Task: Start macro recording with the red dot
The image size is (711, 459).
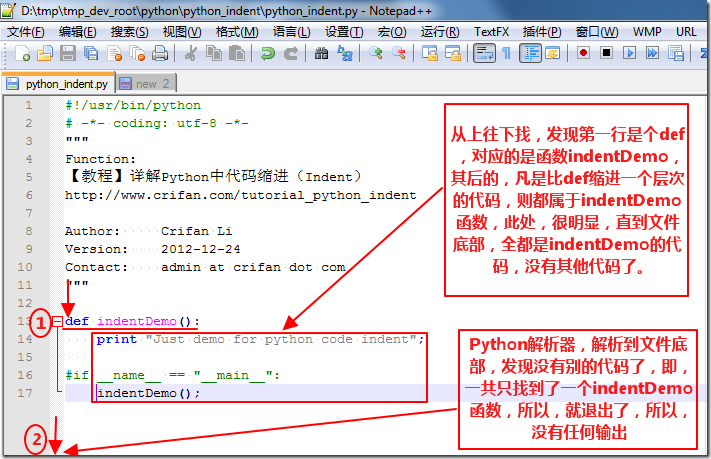Action: click(584, 53)
